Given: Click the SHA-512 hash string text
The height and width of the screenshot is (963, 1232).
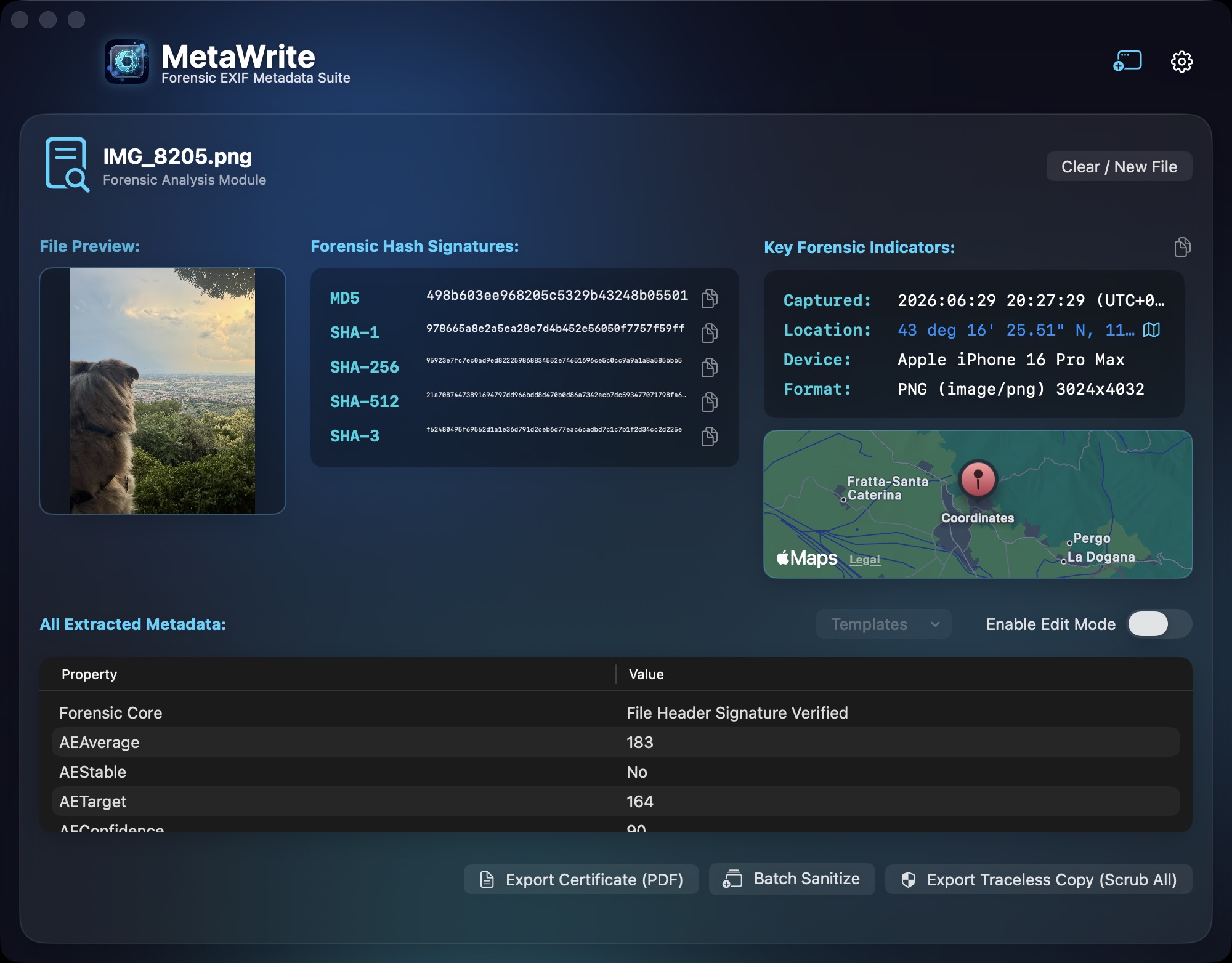Looking at the screenshot, I should (x=556, y=395).
